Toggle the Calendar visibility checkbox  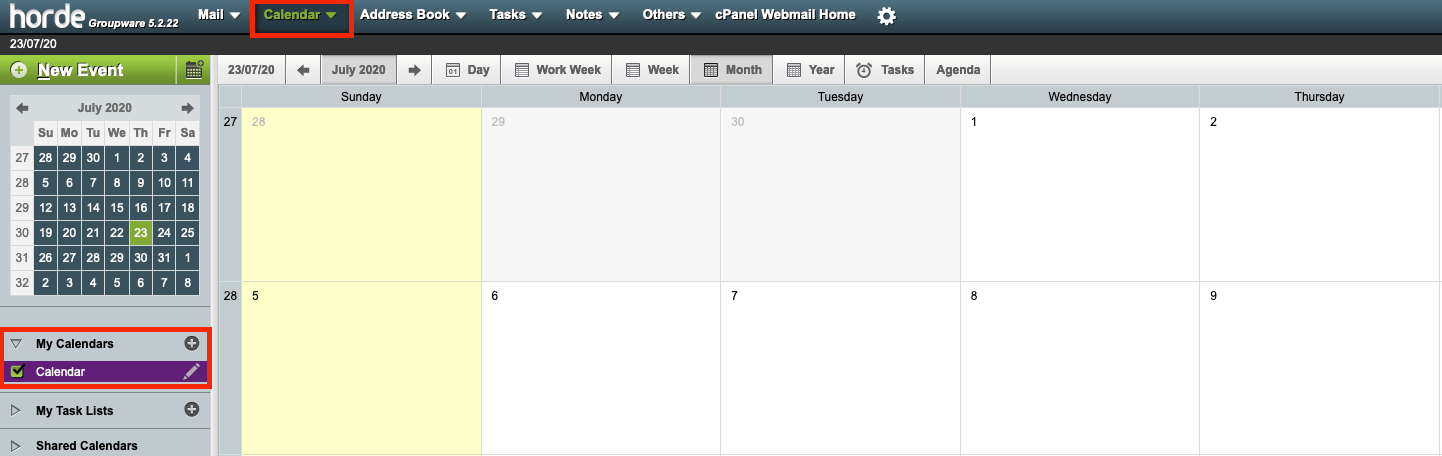[17, 372]
